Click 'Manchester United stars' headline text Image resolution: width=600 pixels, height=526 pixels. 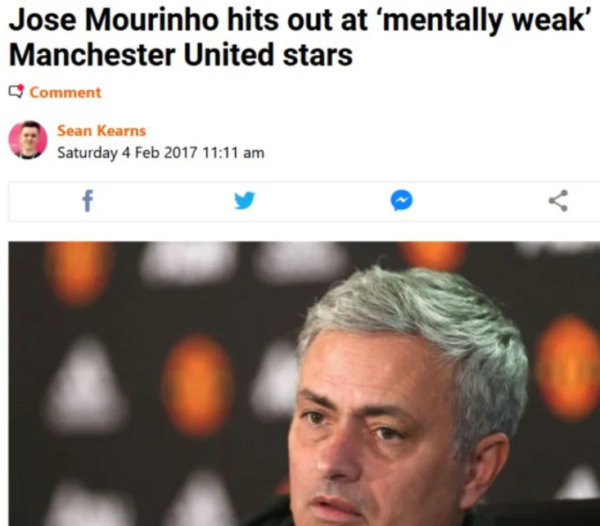[x=180, y=55]
